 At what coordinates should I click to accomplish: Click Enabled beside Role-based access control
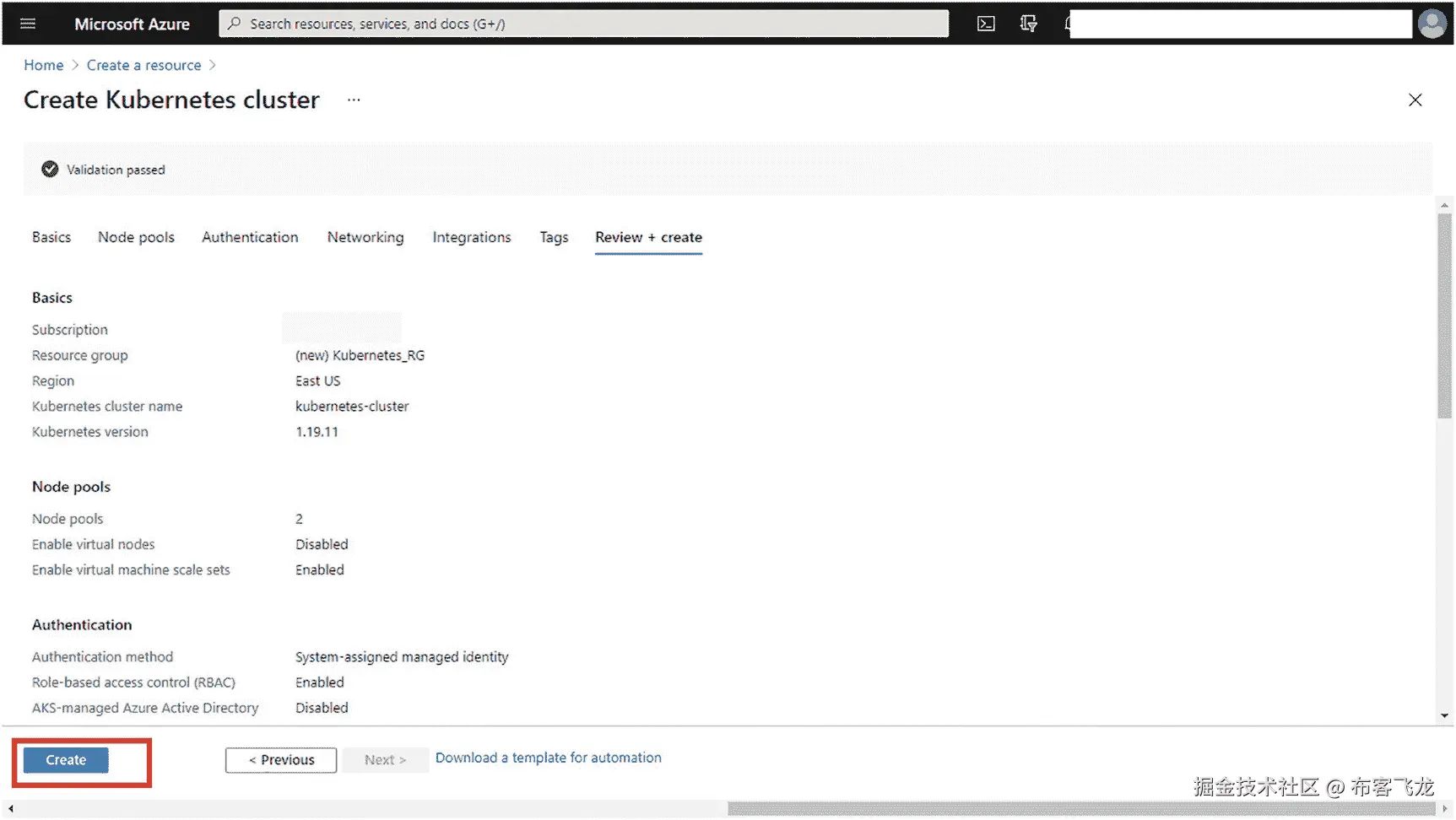320,682
